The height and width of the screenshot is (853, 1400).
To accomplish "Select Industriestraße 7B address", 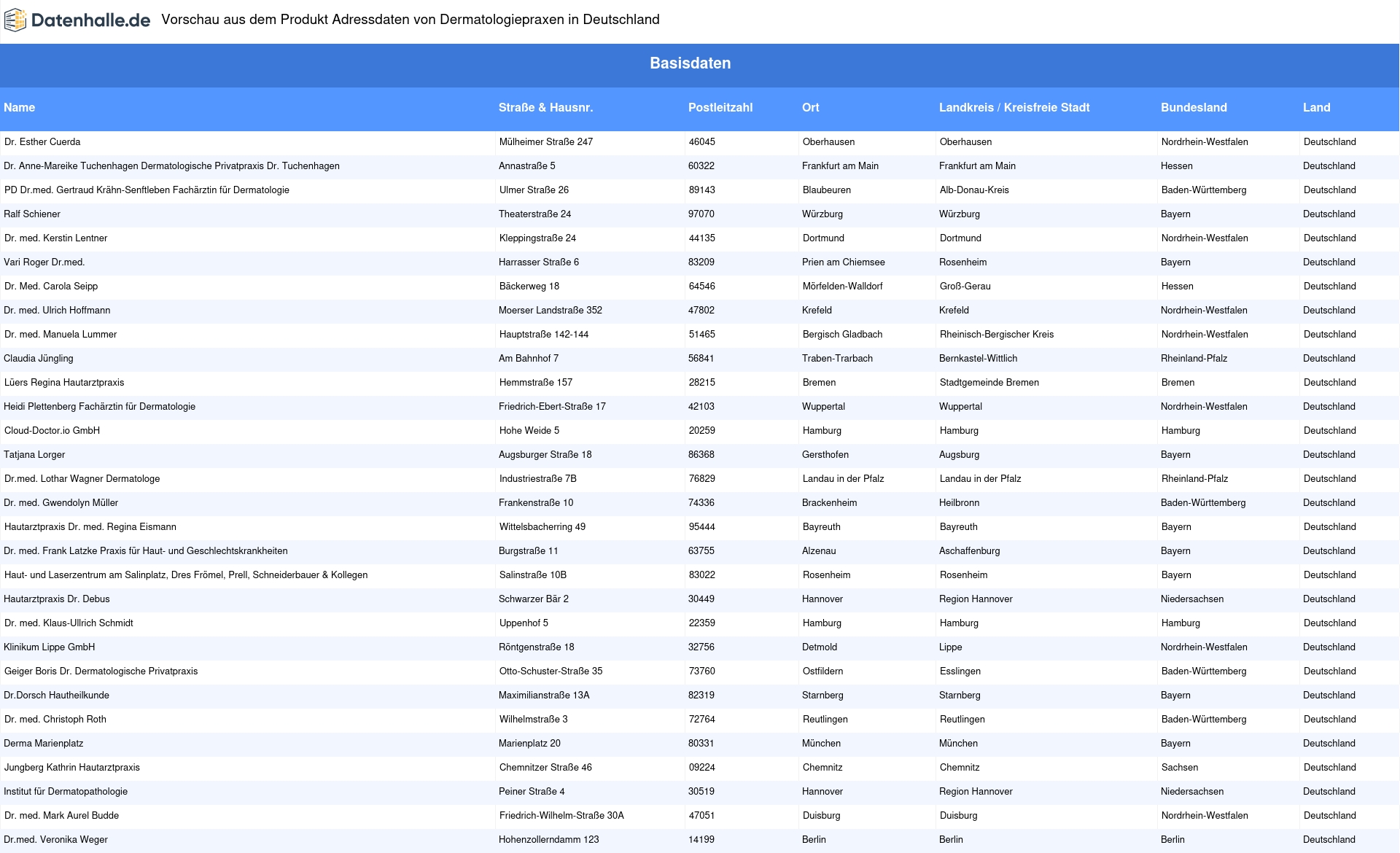I will tap(538, 479).
